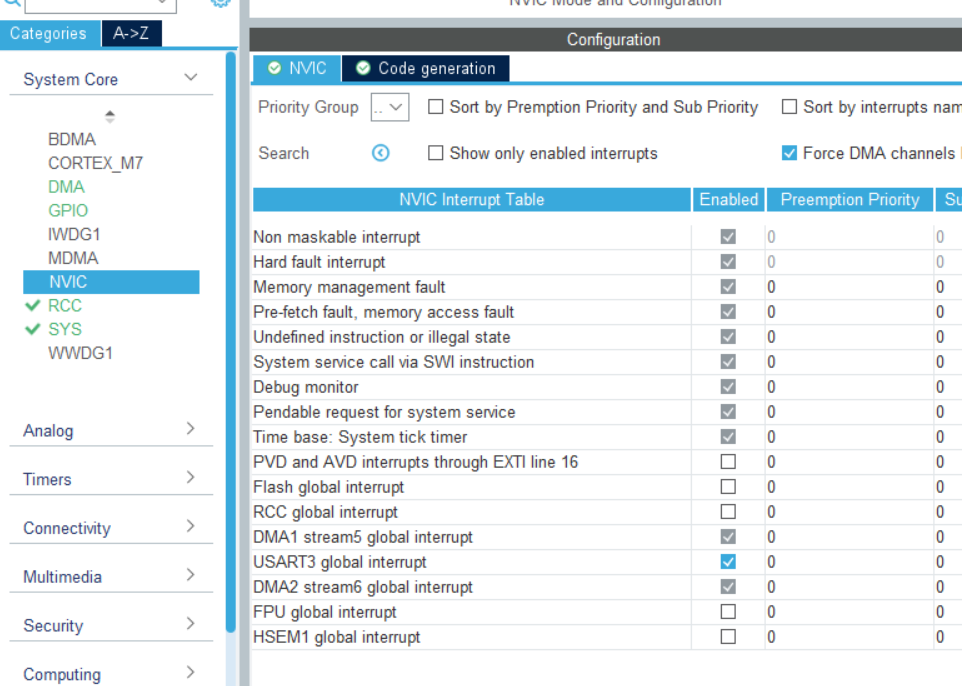Click the Preemption Priority column header
Viewport: 962px width, 686px height.
click(x=850, y=199)
